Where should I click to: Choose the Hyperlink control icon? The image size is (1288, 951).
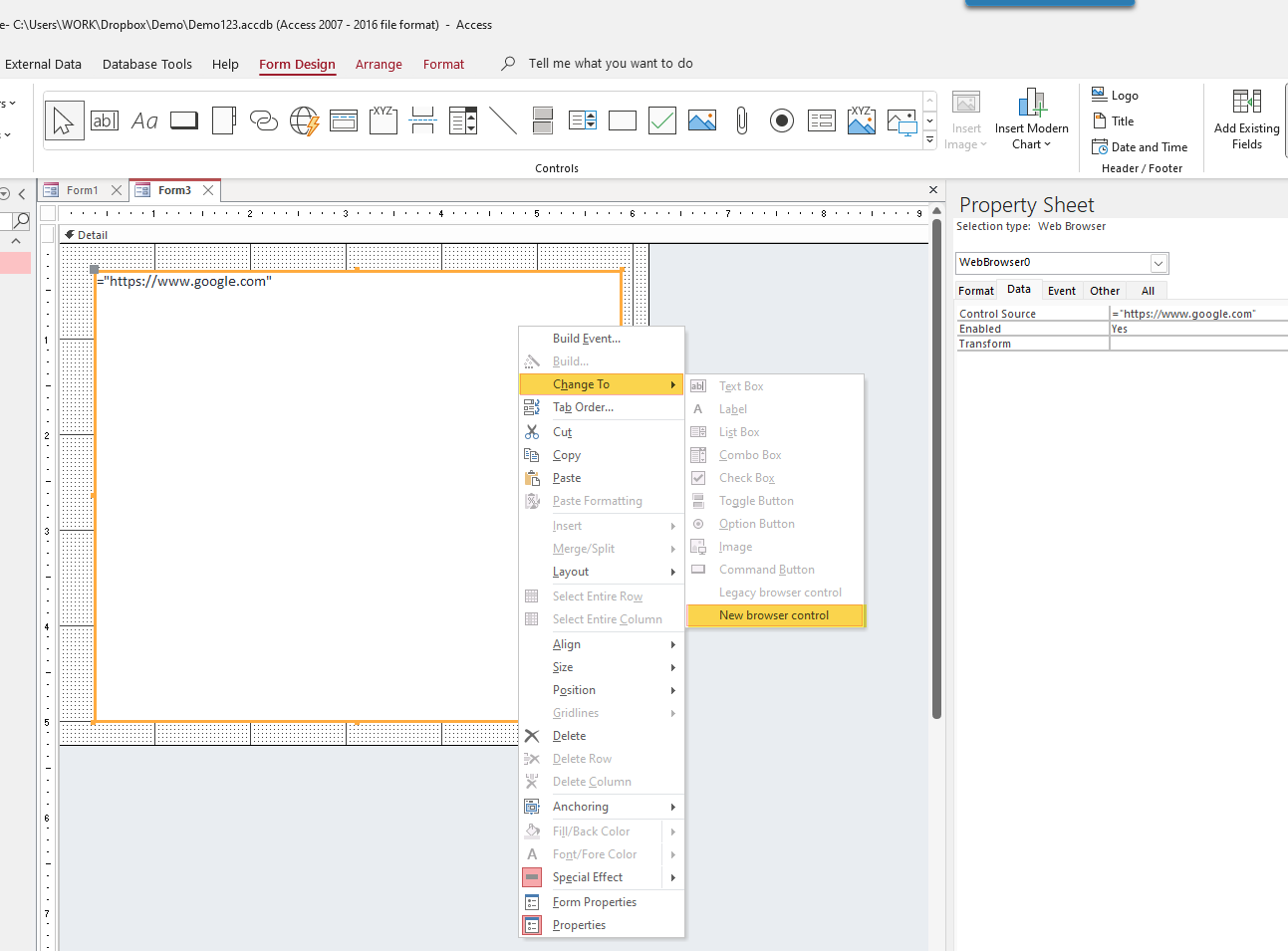264,121
